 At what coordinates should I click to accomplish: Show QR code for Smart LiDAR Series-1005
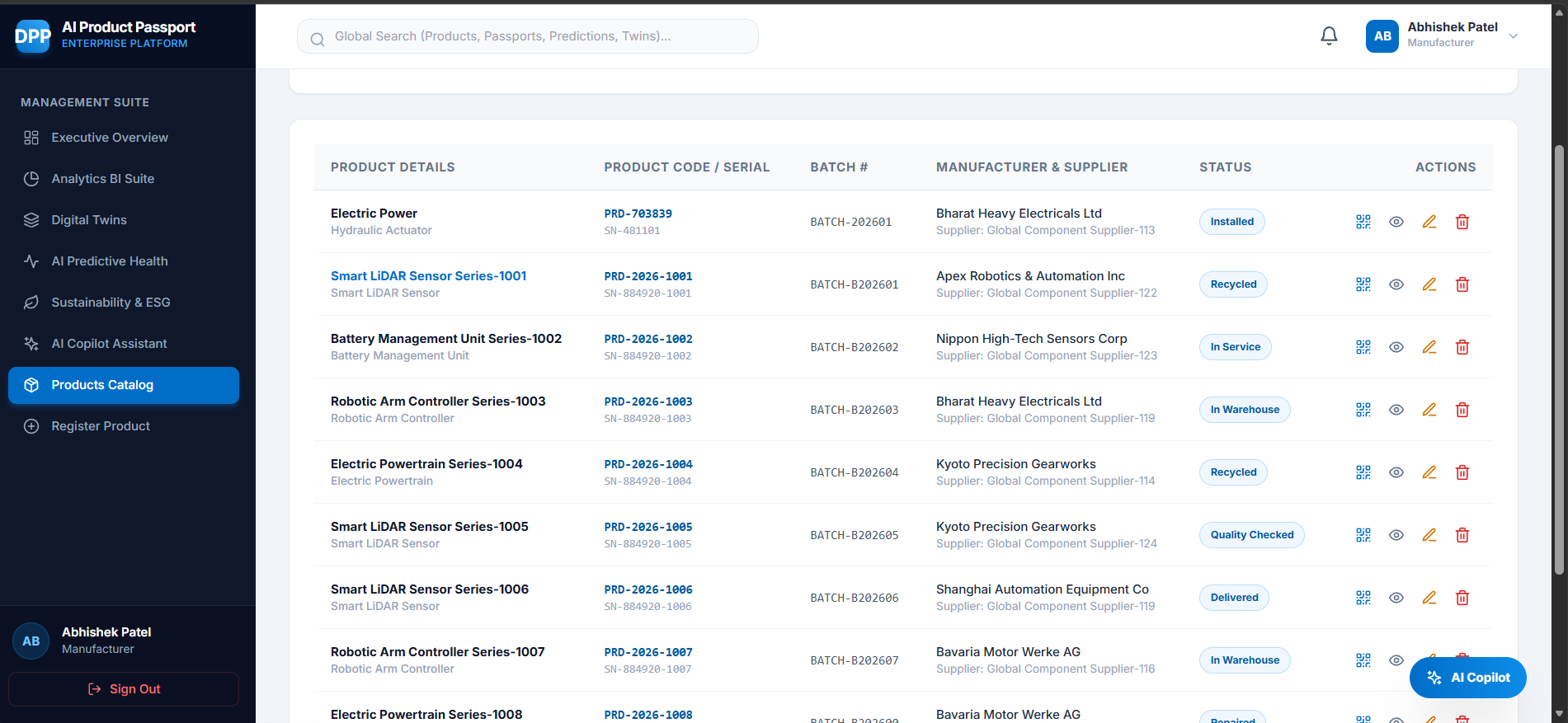pyautogui.click(x=1363, y=535)
